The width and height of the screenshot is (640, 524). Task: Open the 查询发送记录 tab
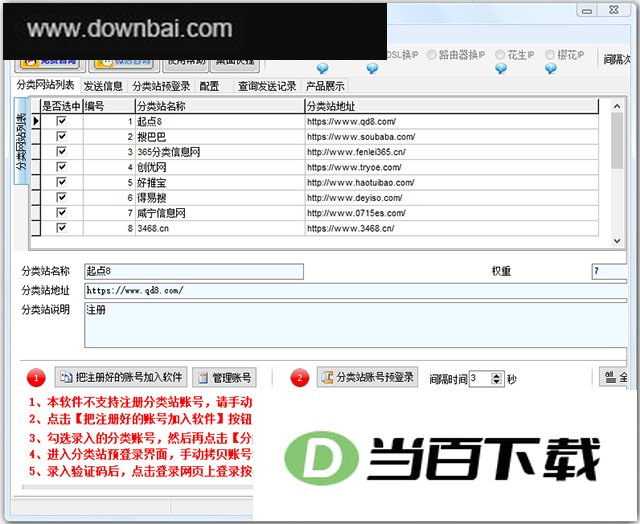[267, 86]
